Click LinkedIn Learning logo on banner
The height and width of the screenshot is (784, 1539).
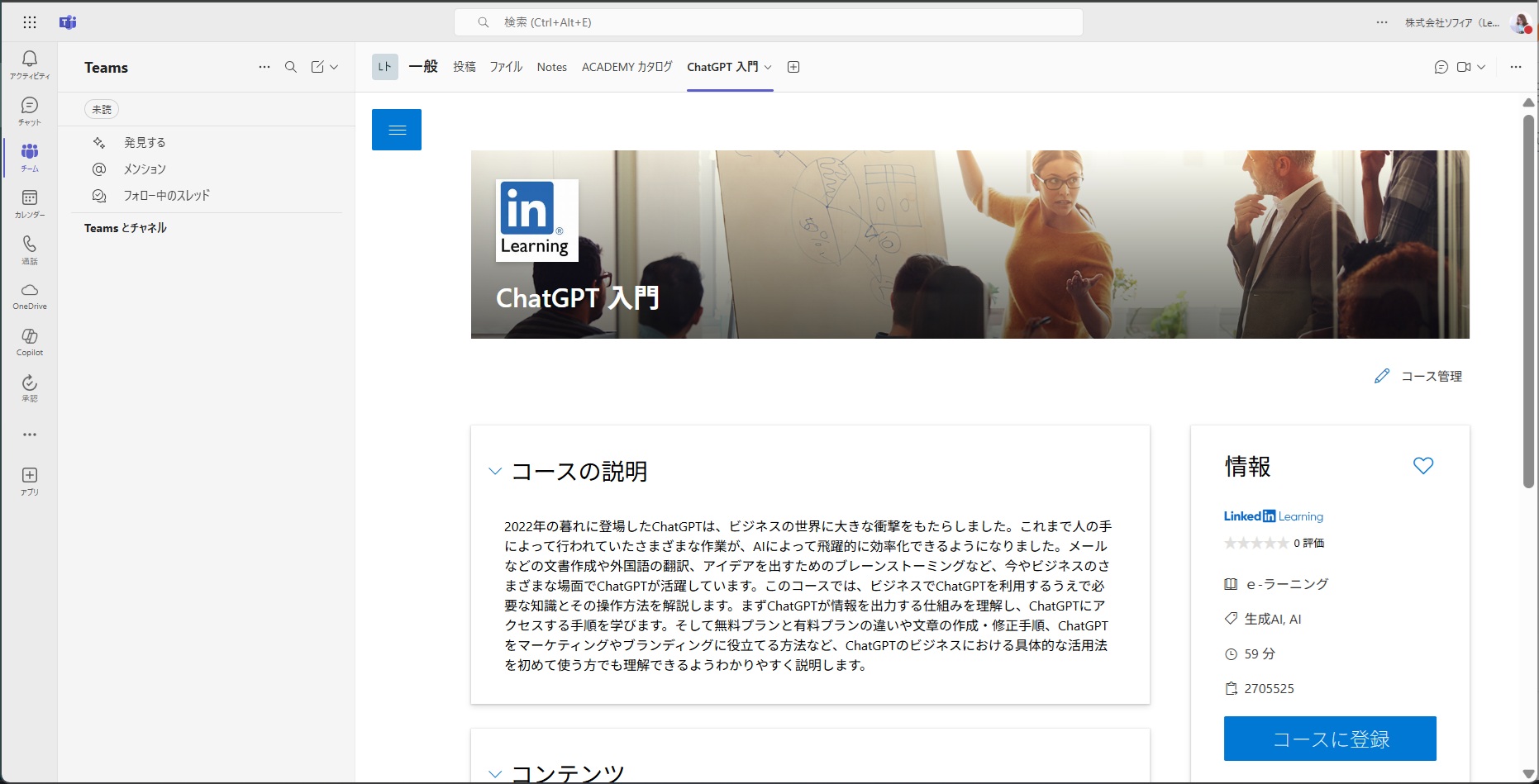pyautogui.click(x=537, y=221)
